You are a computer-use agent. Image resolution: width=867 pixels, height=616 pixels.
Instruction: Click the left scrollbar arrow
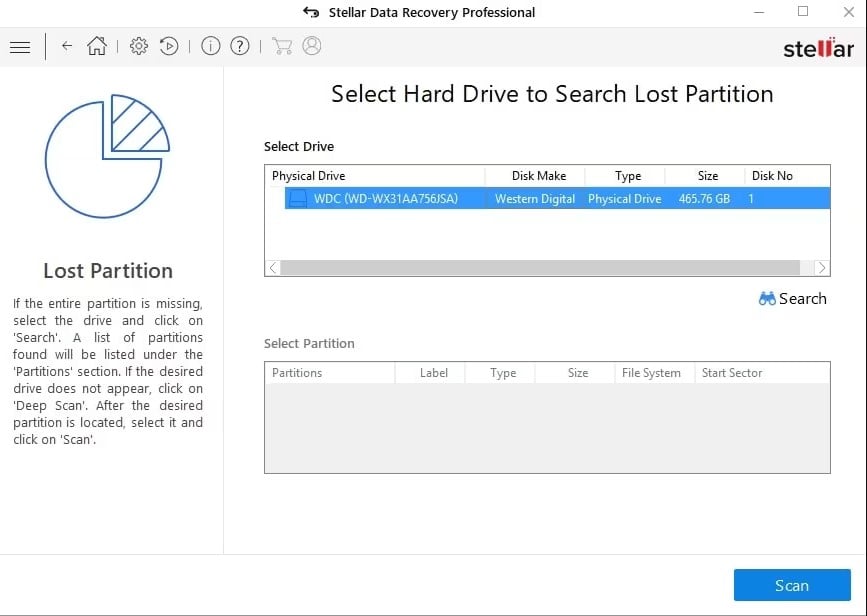(271, 268)
